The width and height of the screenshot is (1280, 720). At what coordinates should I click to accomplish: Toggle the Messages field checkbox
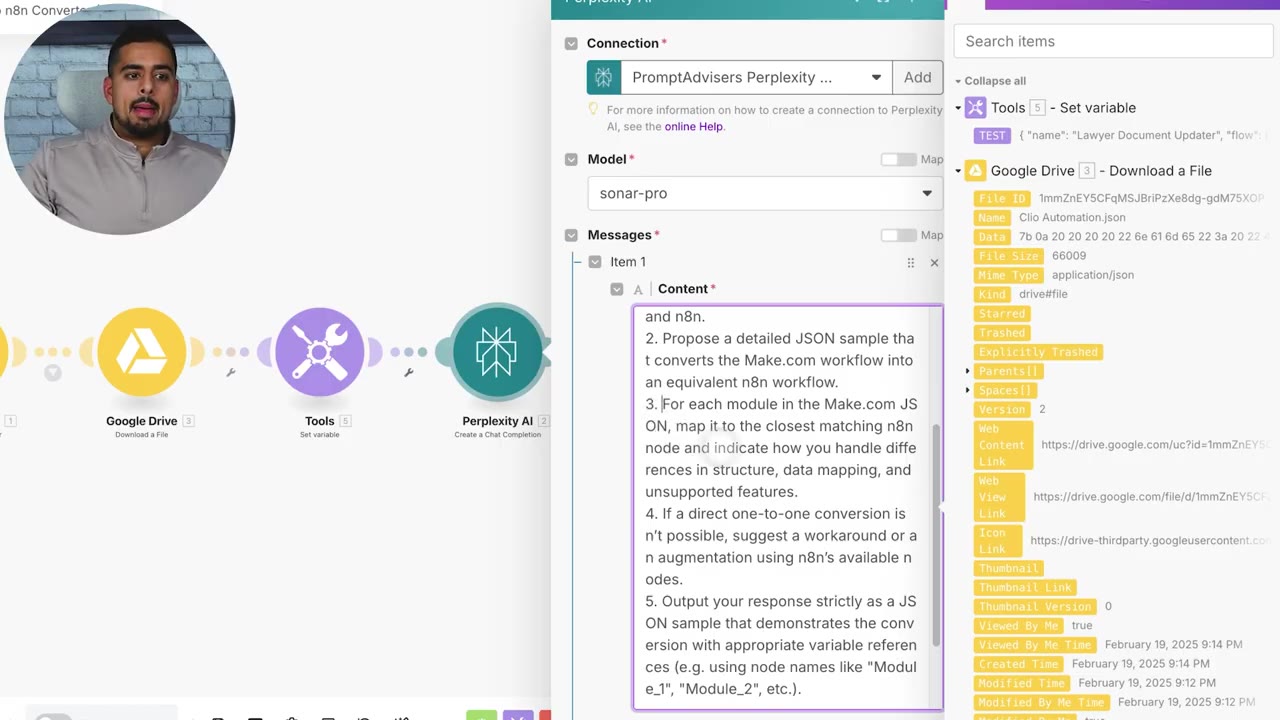(571, 235)
